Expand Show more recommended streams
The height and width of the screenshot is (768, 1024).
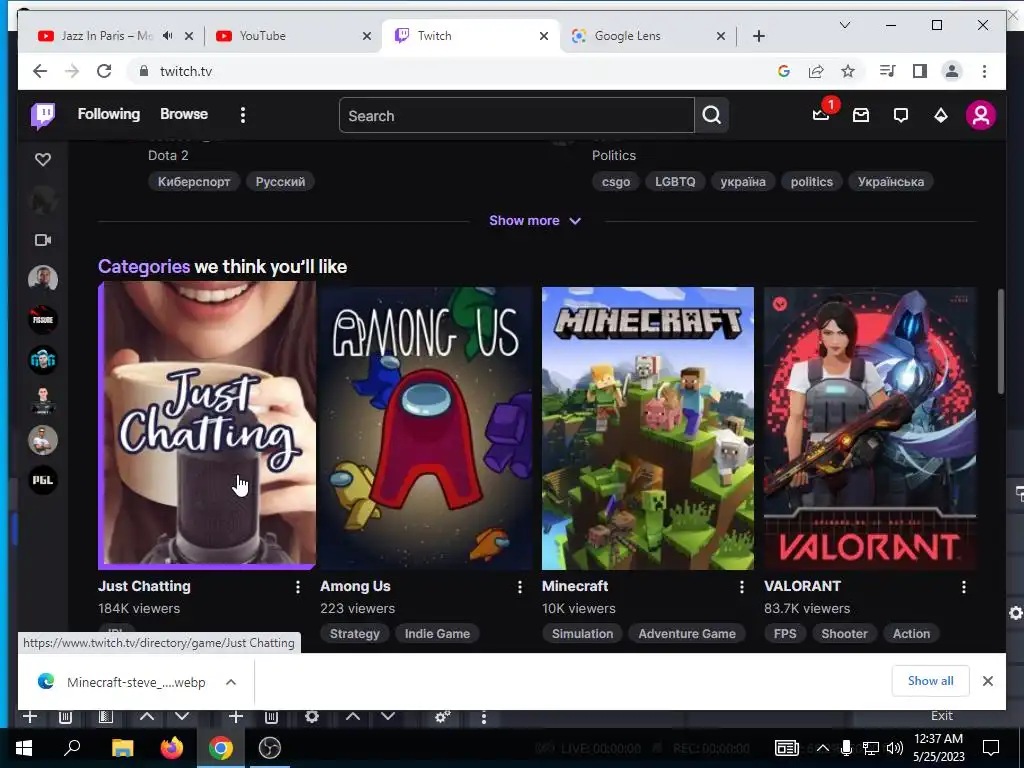535,221
